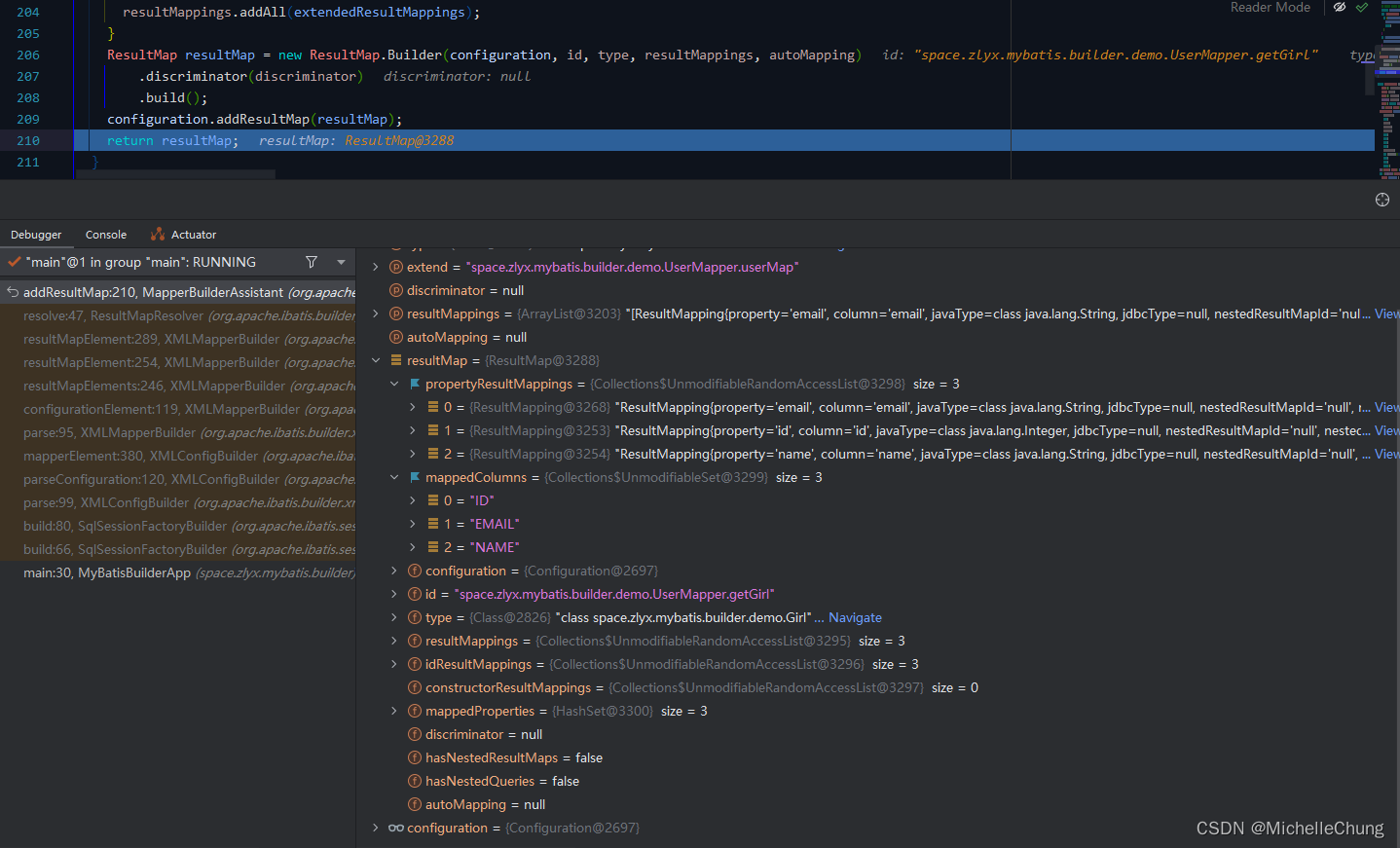
Task: Click gutter line number 206
Action: point(28,55)
